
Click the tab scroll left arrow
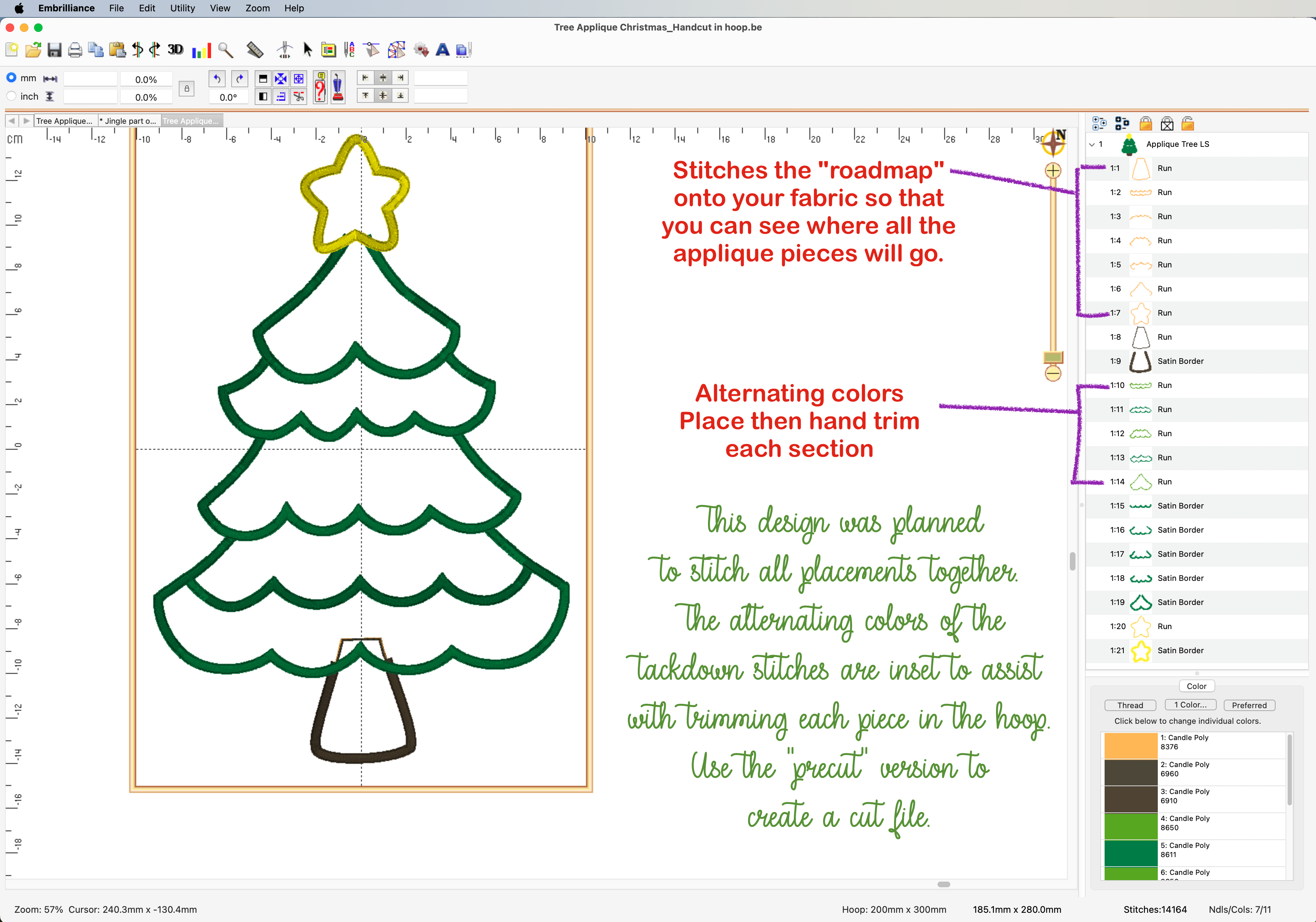point(11,121)
